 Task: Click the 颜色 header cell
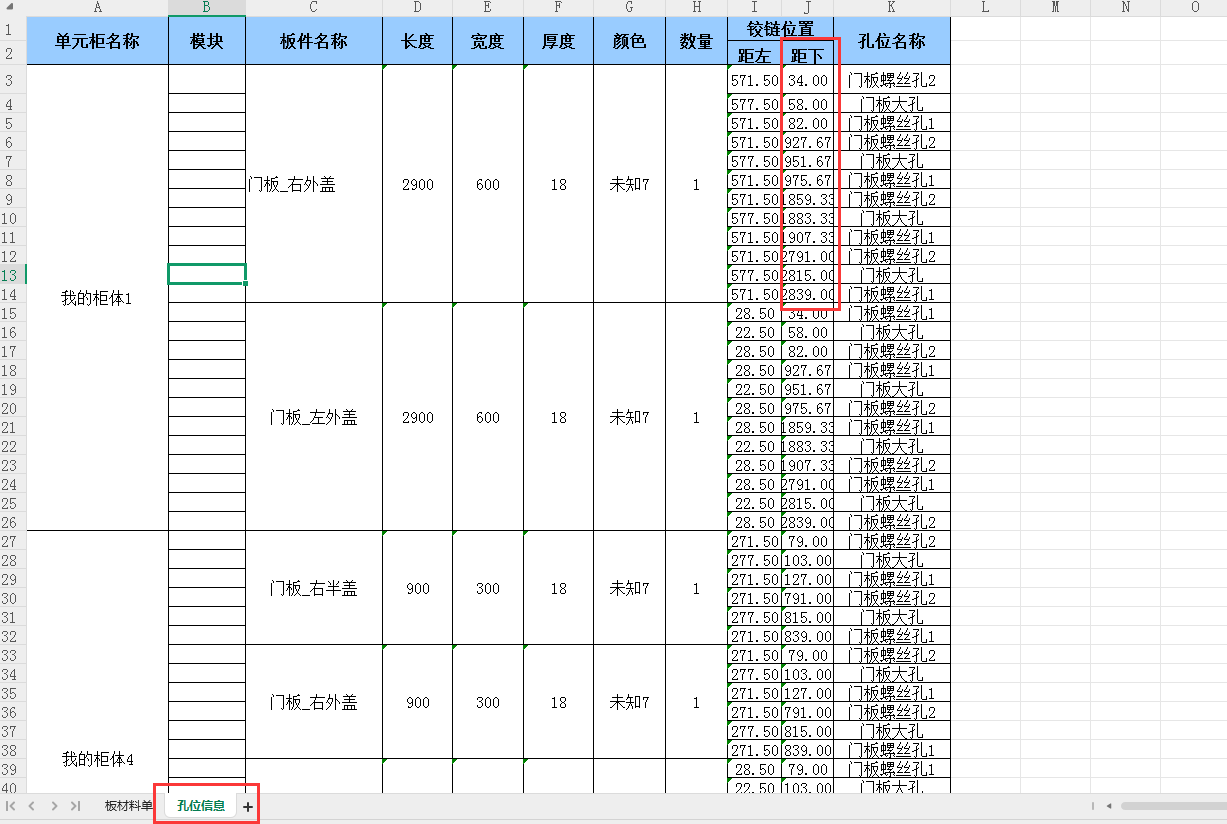click(629, 41)
